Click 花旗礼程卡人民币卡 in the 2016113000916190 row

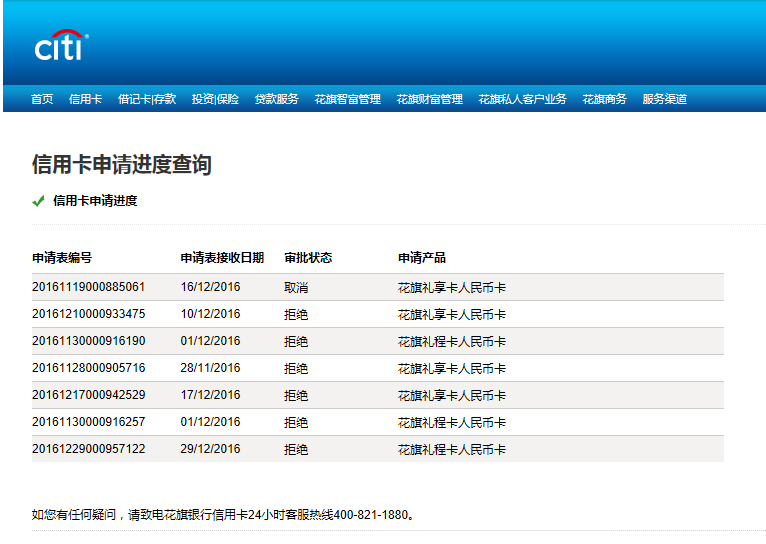coord(452,341)
